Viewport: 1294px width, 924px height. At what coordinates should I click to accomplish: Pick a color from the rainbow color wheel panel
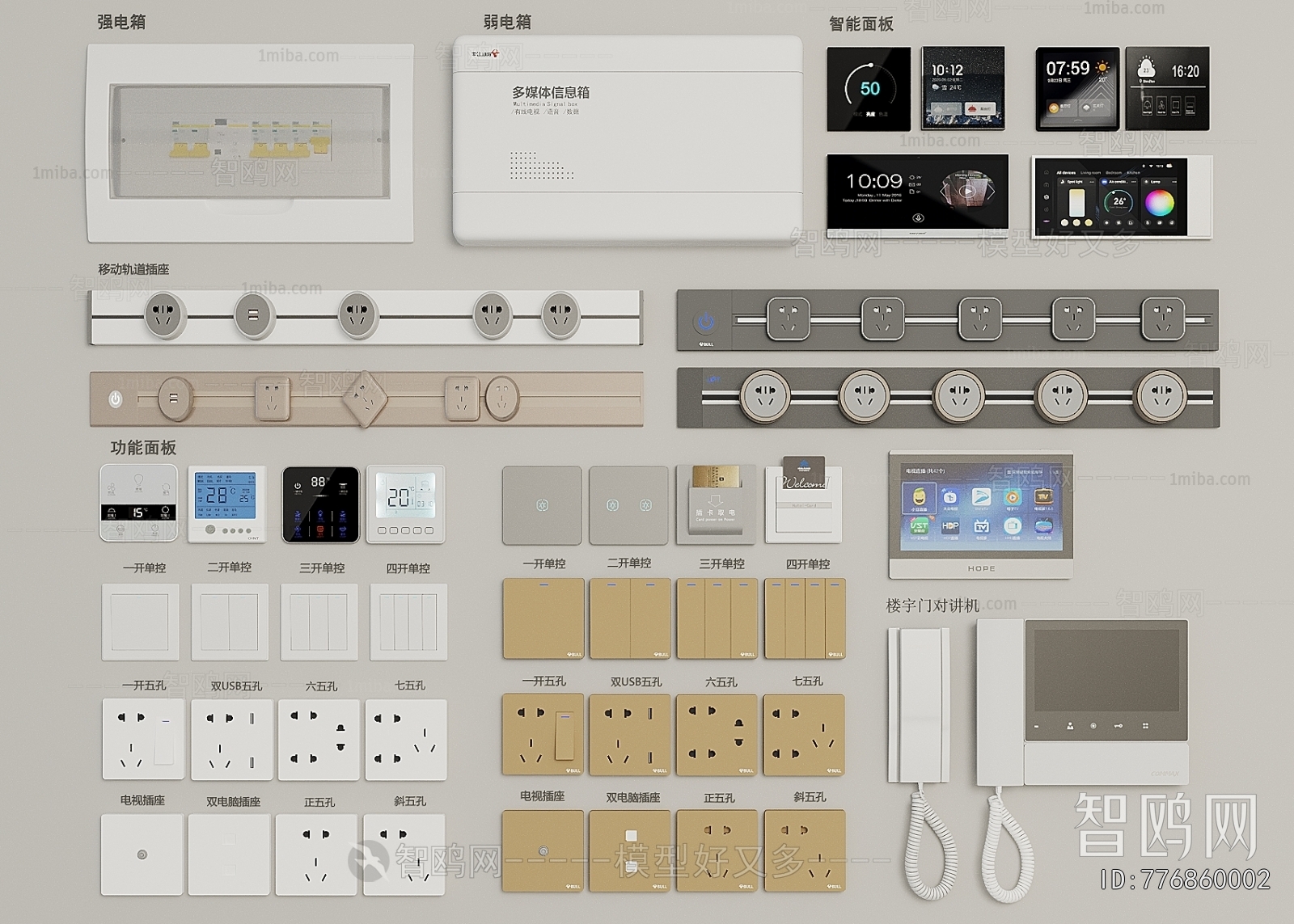1158,202
